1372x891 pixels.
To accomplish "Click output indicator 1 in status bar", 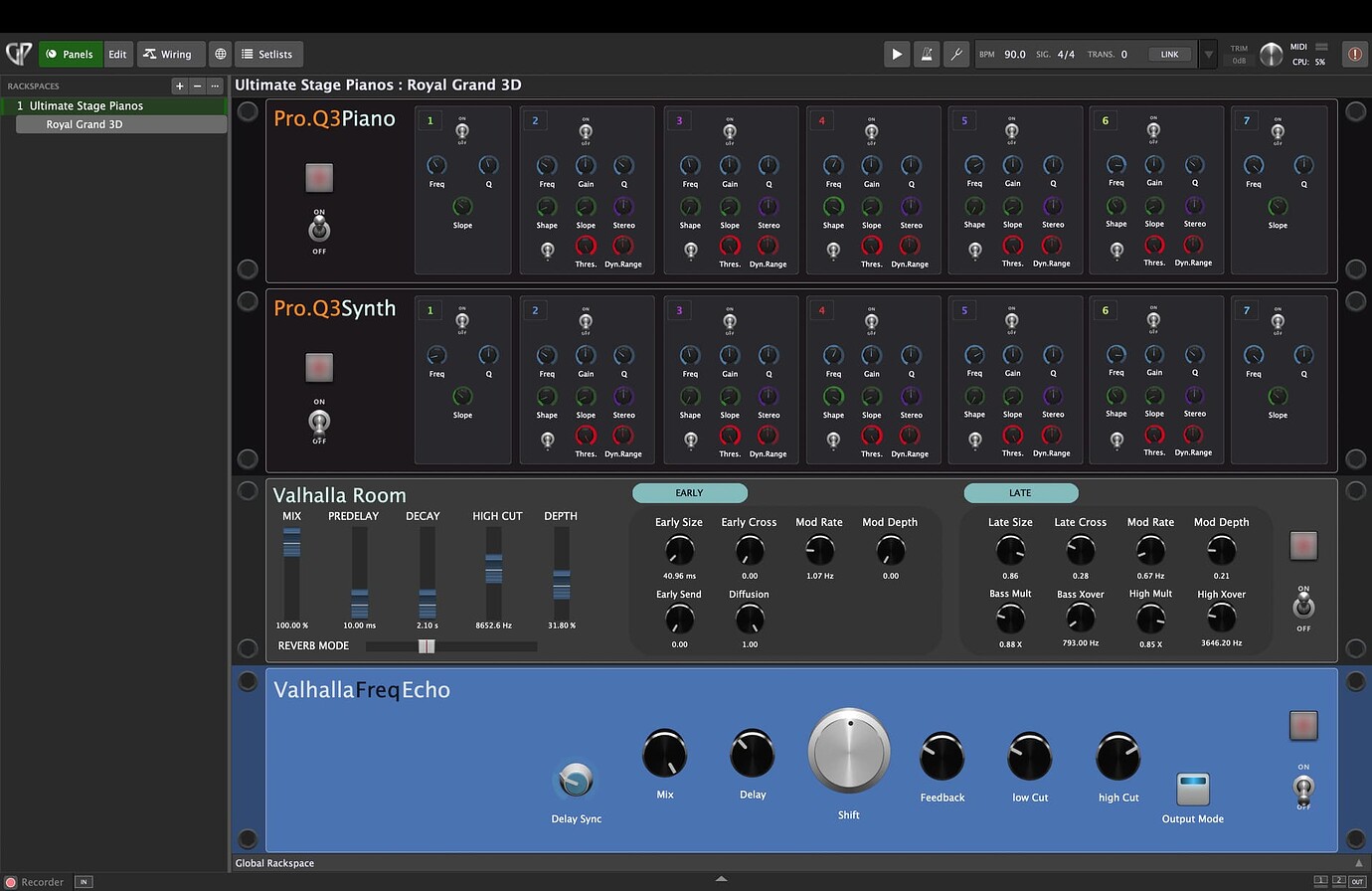I will pos(1320,880).
